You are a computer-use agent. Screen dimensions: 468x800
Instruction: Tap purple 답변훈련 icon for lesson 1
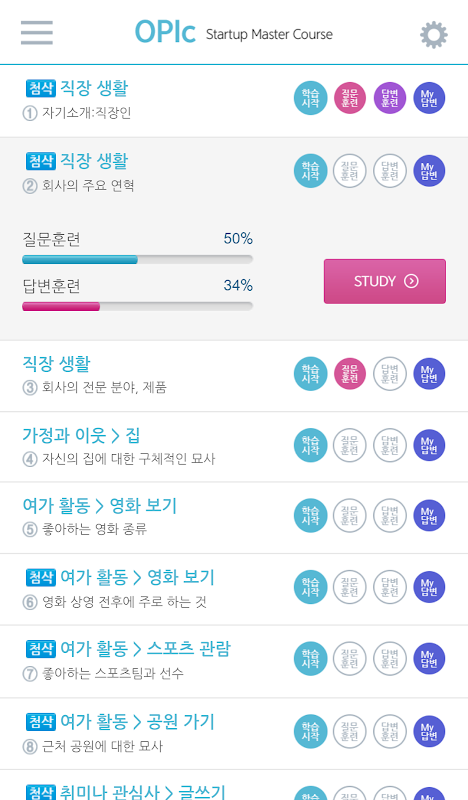click(389, 98)
